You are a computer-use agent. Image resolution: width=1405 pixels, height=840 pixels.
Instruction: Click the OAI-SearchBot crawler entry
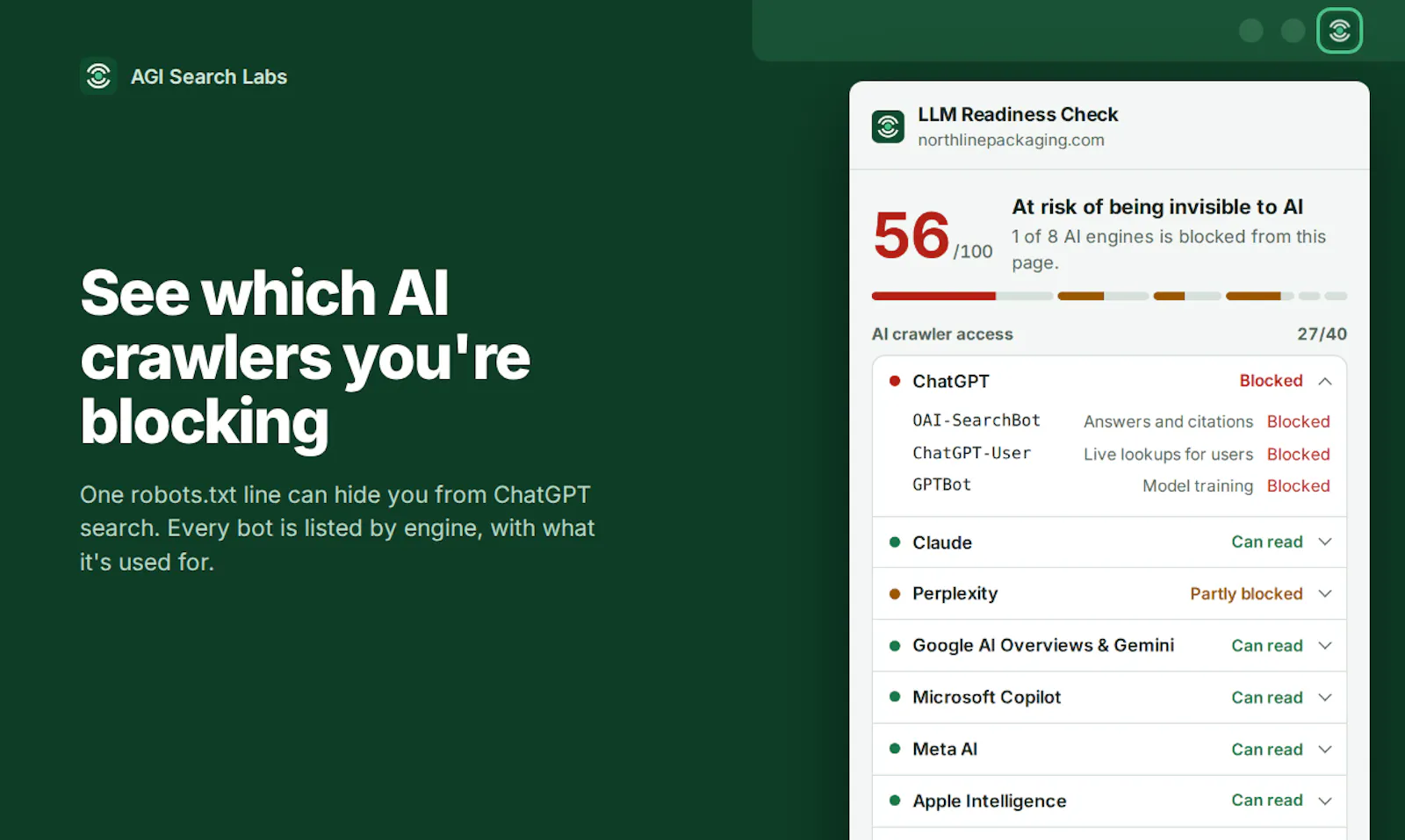click(x=976, y=420)
